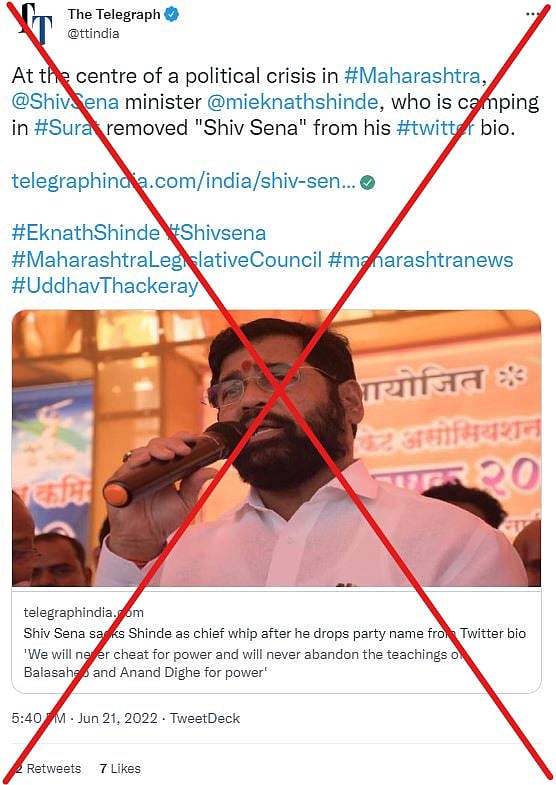Open the #maharashtranews hashtag
This screenshot has width=556, height=785.
[420, 260]
